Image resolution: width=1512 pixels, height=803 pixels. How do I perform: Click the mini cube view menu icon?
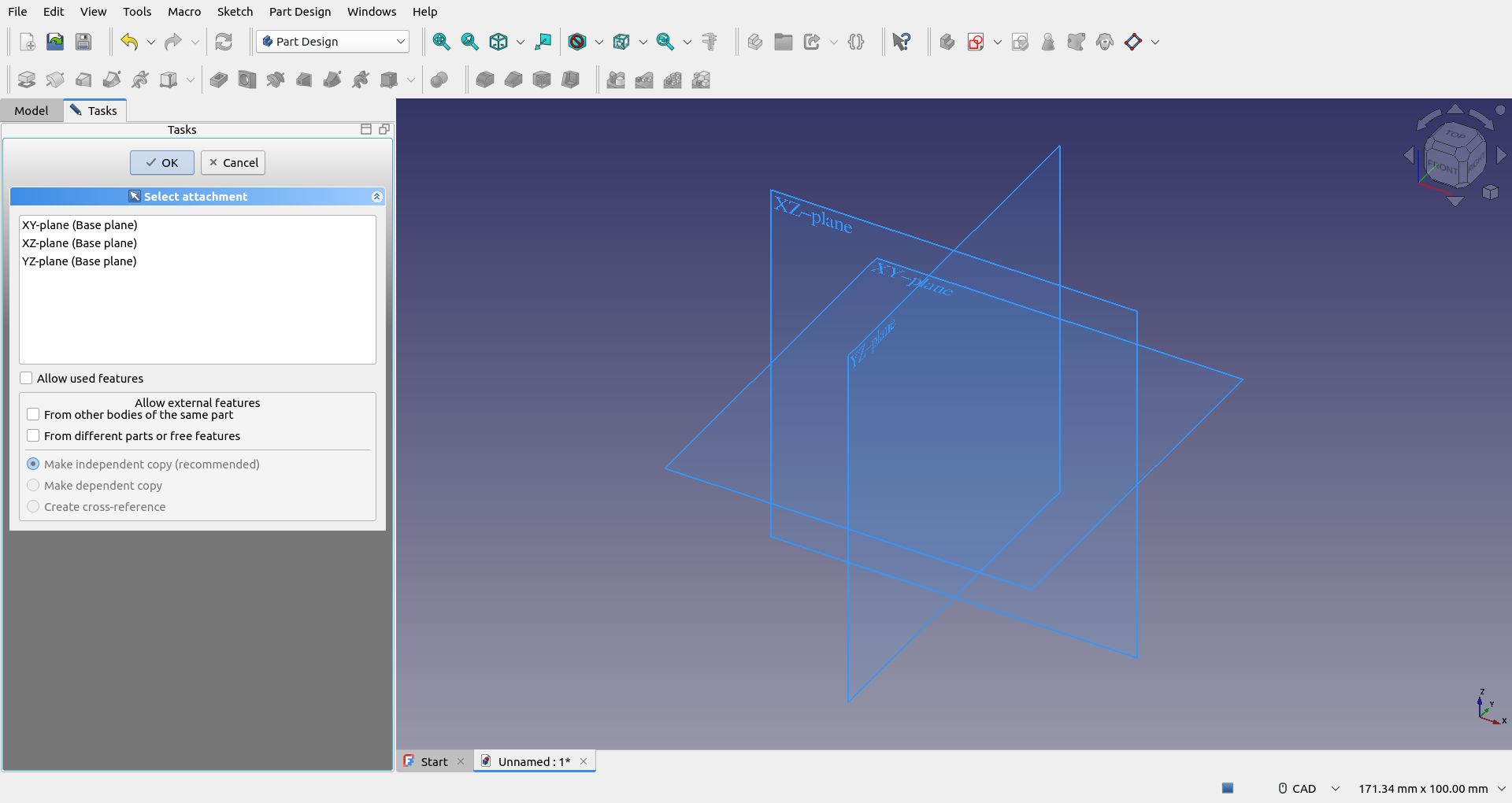(1490, 192)
